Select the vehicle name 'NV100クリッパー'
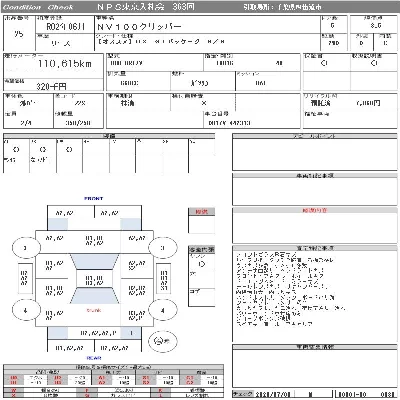The height and width of the screenshot is (400, 400). point(139,27)
